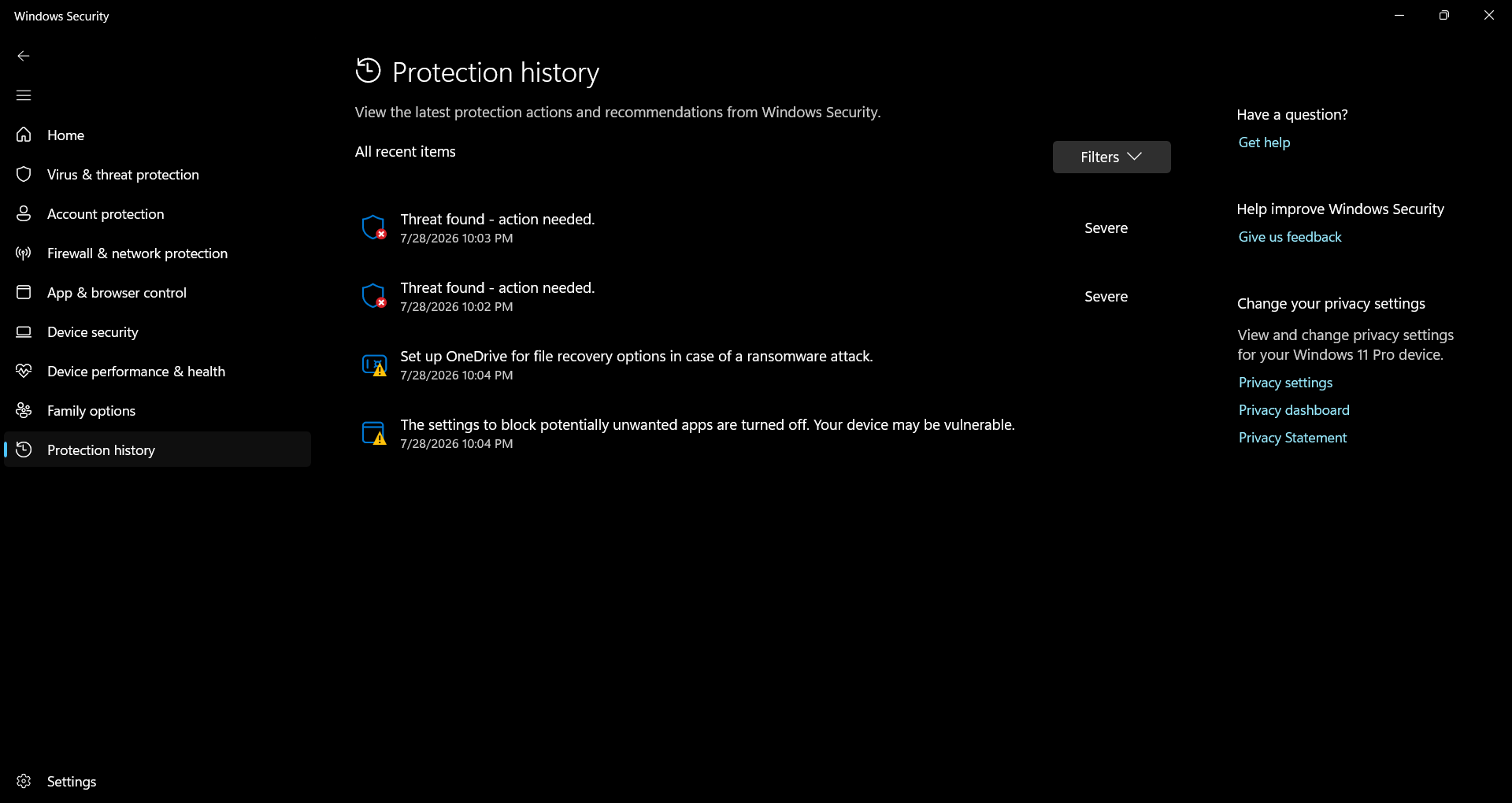Viewport: 1512px width, 803px height.
Task: Open Device security page
Action: click(157, 331)
